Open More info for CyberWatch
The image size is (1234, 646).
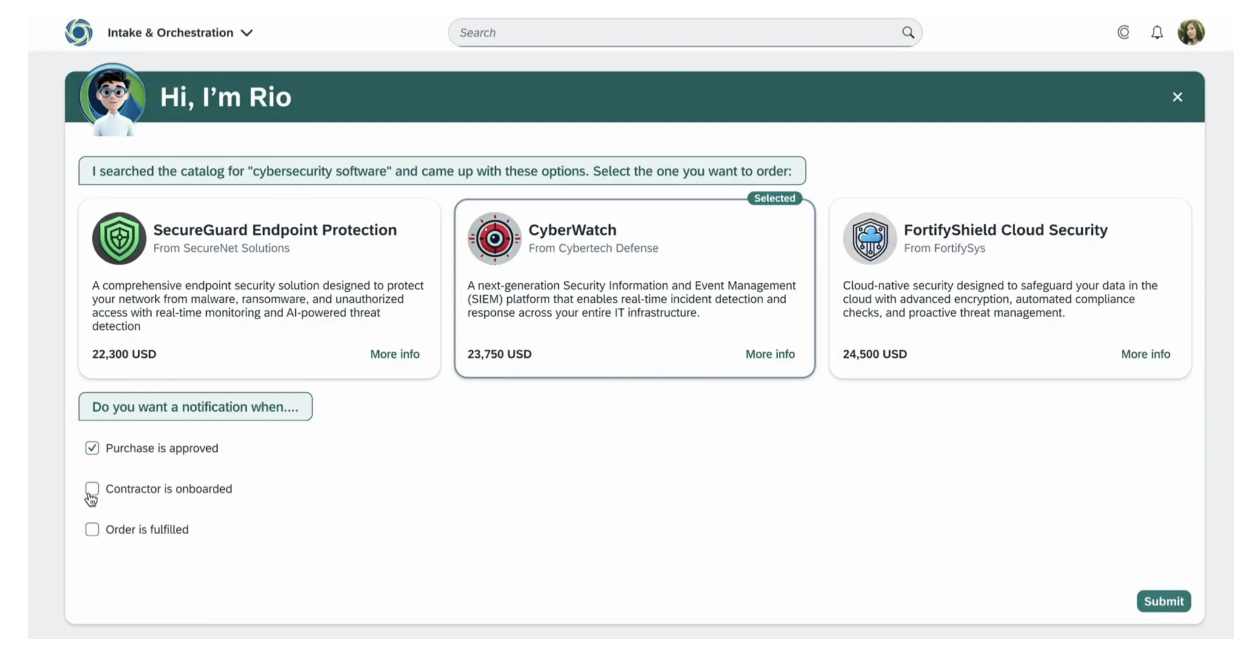coord(770,354)
